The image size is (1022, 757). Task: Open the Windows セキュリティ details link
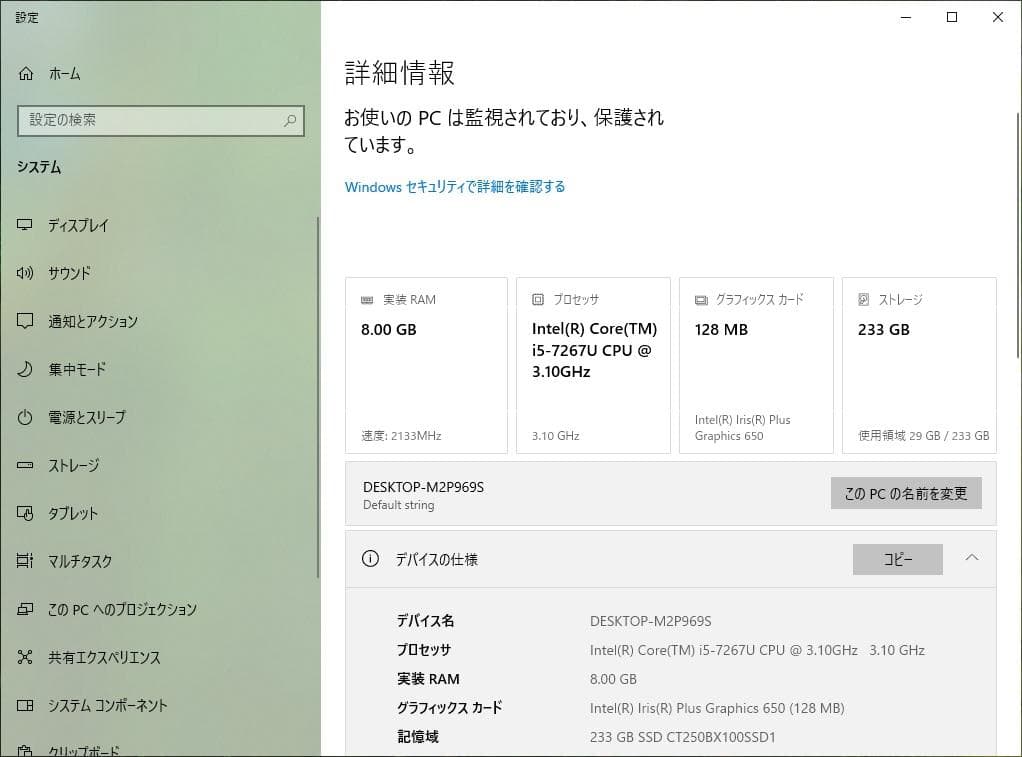pyautogui.click(x=455, y=186)
